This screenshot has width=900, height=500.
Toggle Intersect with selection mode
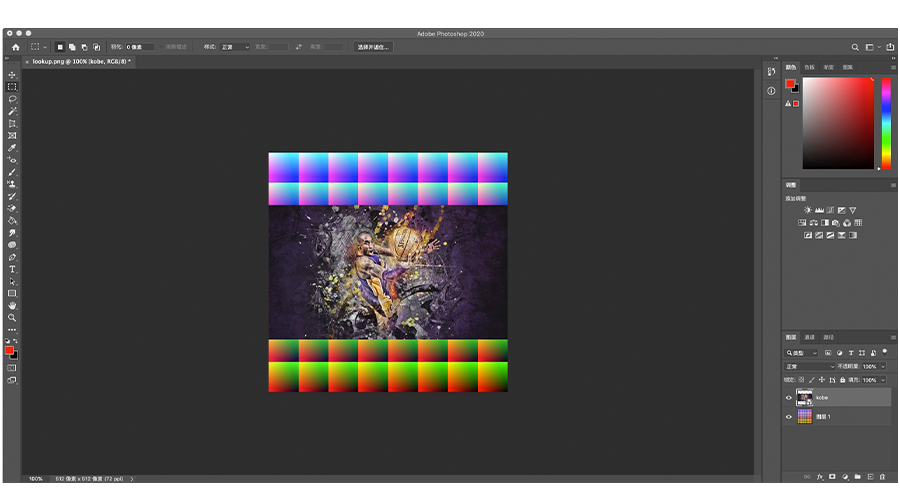tap(96, 47)
